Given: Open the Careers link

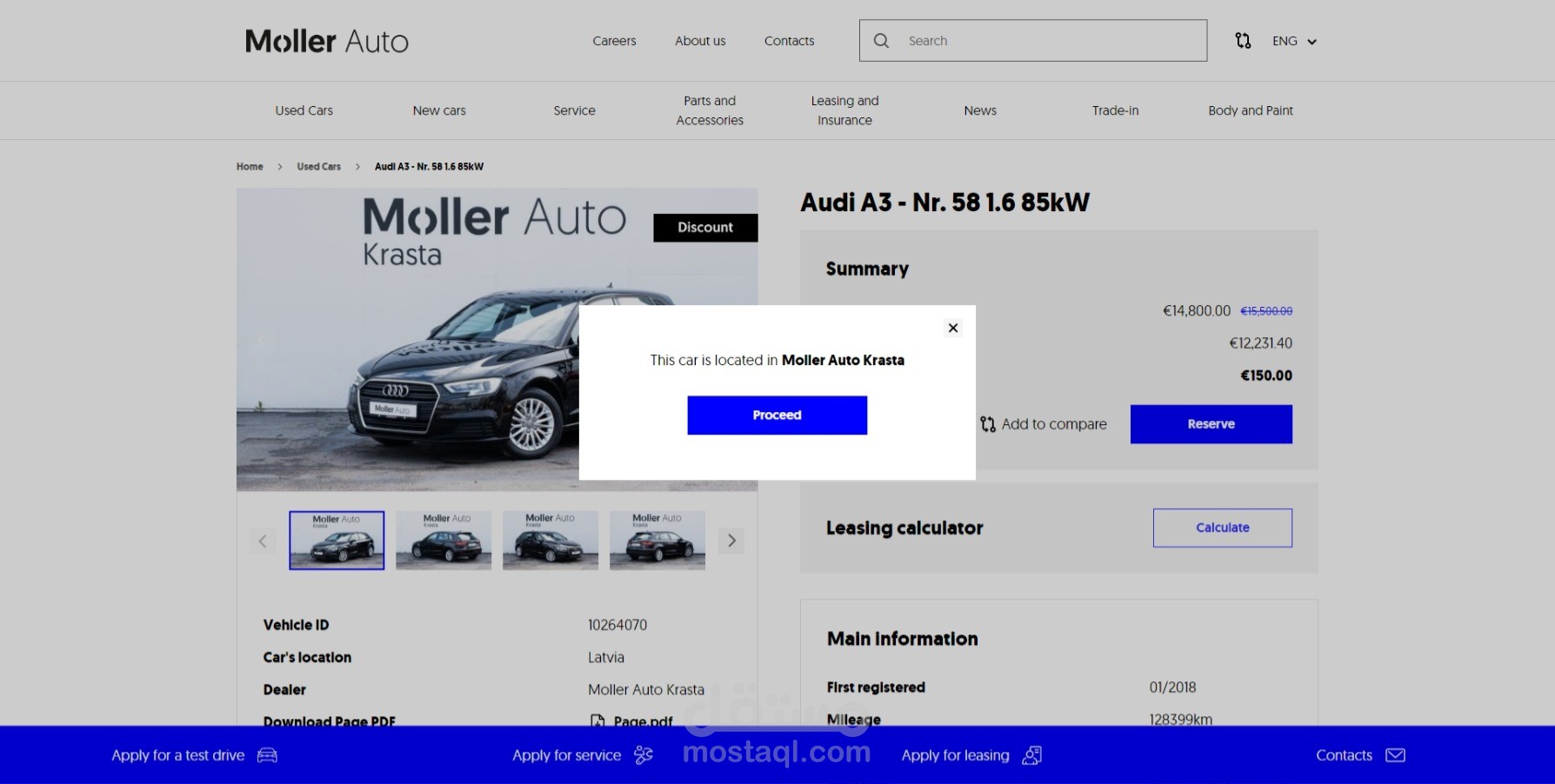Looking at the screenshot, I should click(x=614, y=41).
